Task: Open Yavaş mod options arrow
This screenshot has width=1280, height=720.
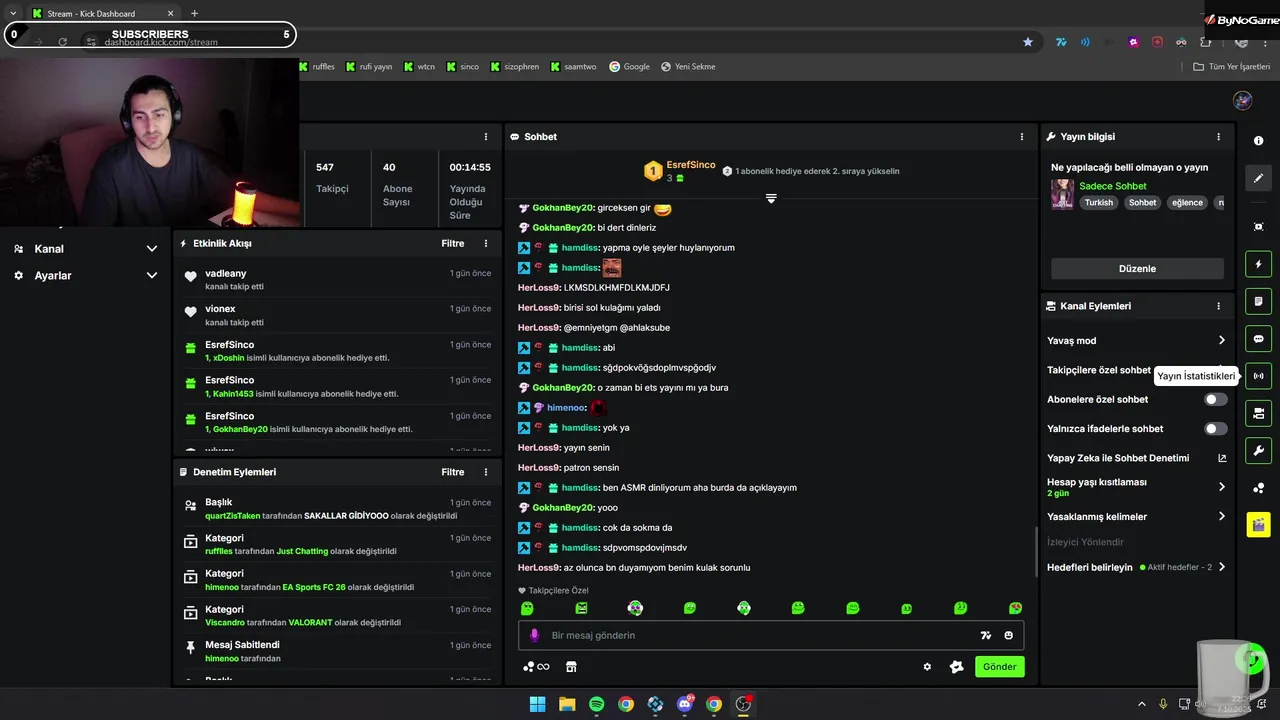Action: 1221,341
